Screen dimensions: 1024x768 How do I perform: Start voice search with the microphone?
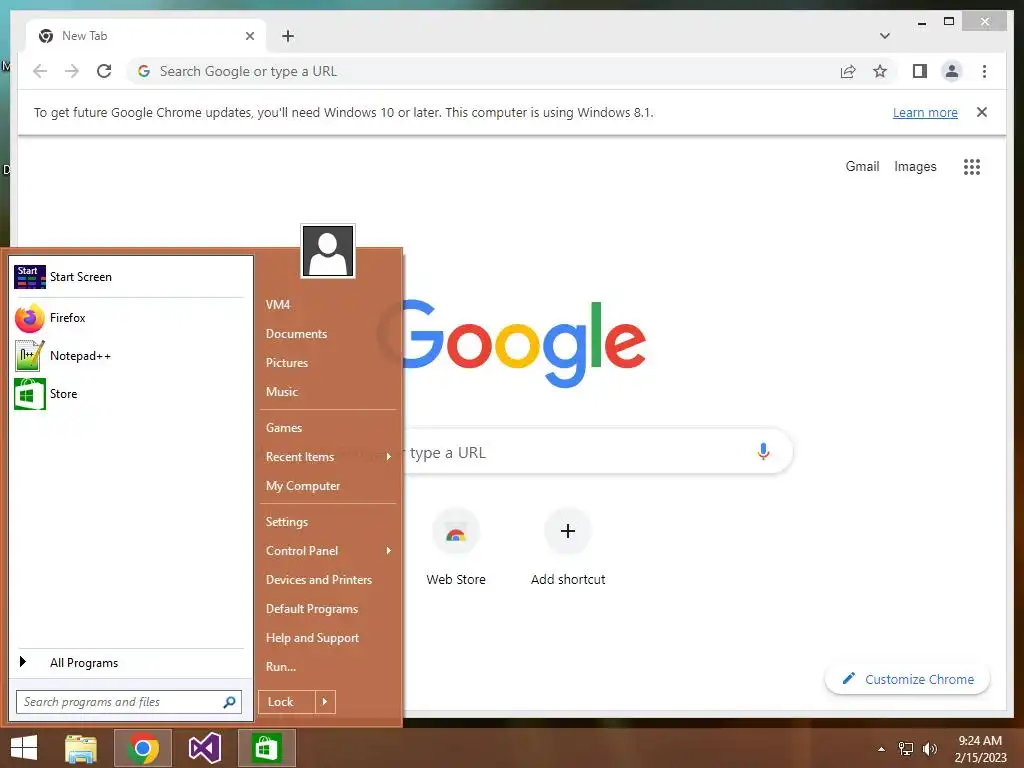coord(763,451)
